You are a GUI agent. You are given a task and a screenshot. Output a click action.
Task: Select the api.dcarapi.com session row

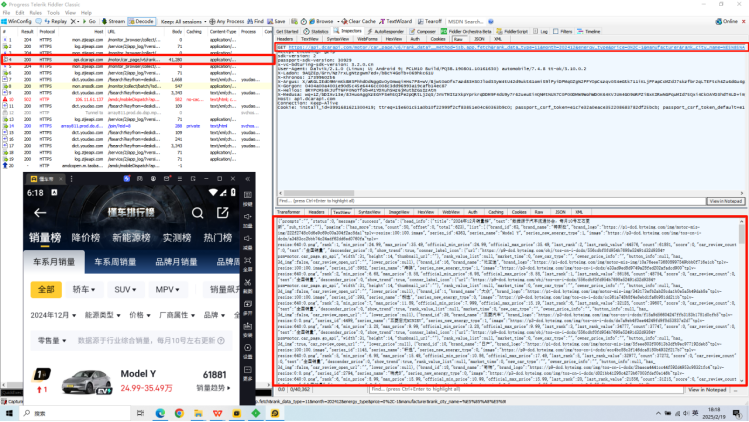(x=138, y=60)
